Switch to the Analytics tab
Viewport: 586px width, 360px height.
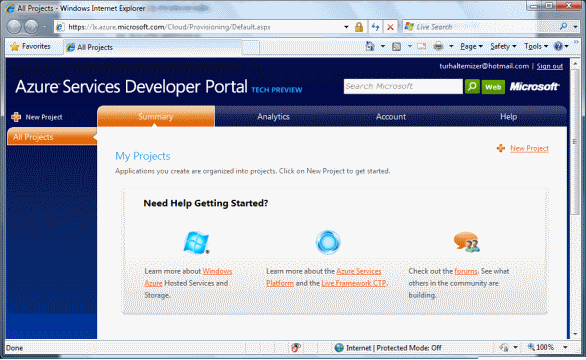[273, 117]
